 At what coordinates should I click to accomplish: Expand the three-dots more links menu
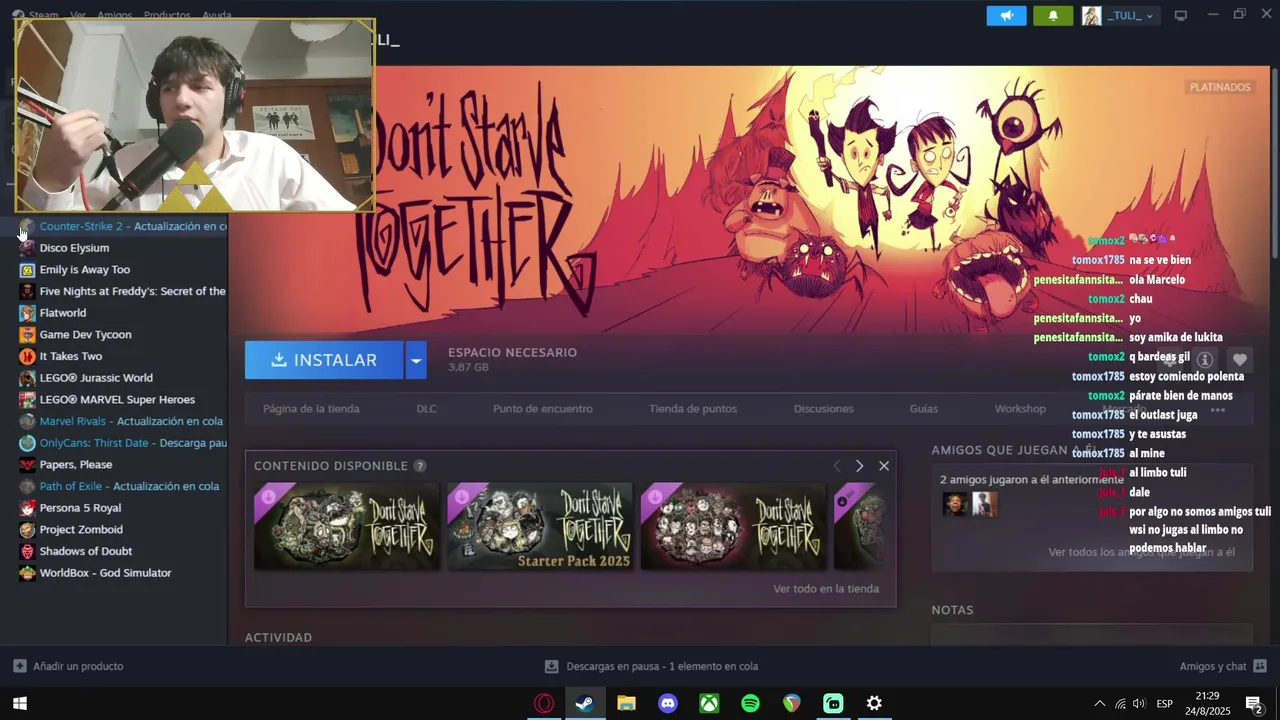[x=1217, y=409]
